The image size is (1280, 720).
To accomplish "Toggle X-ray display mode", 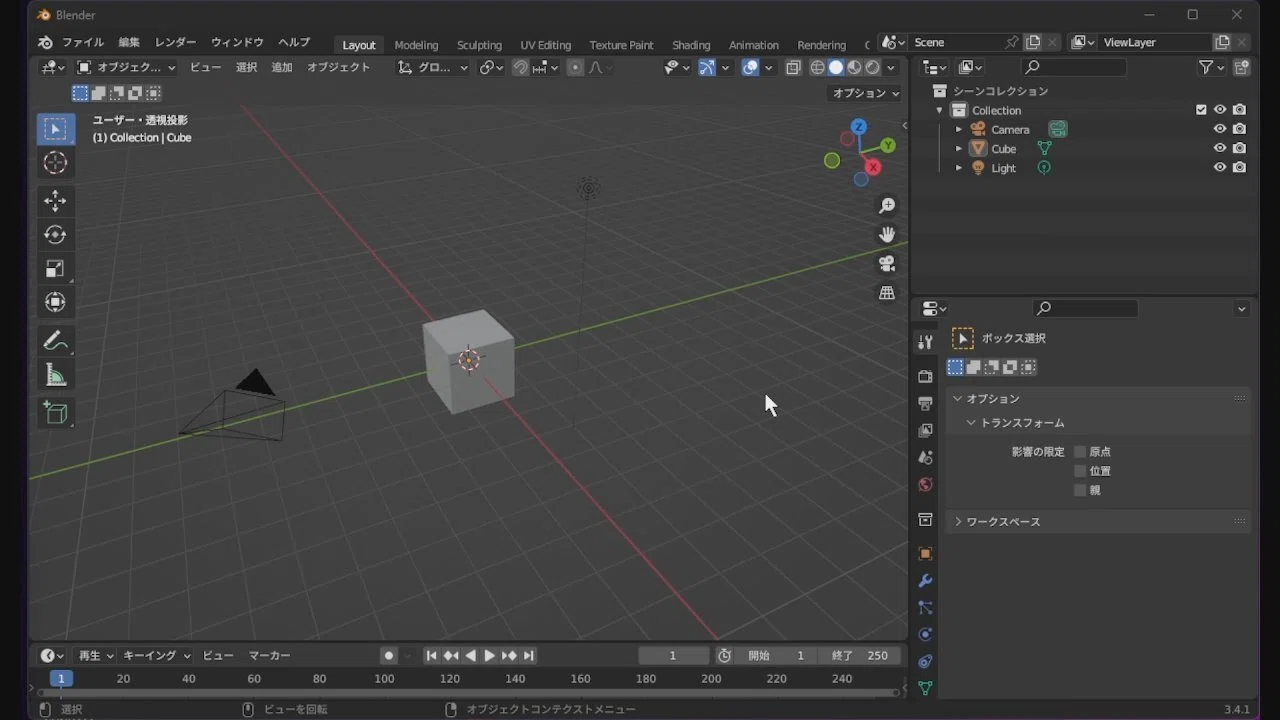I will click(x=793, y=67).
